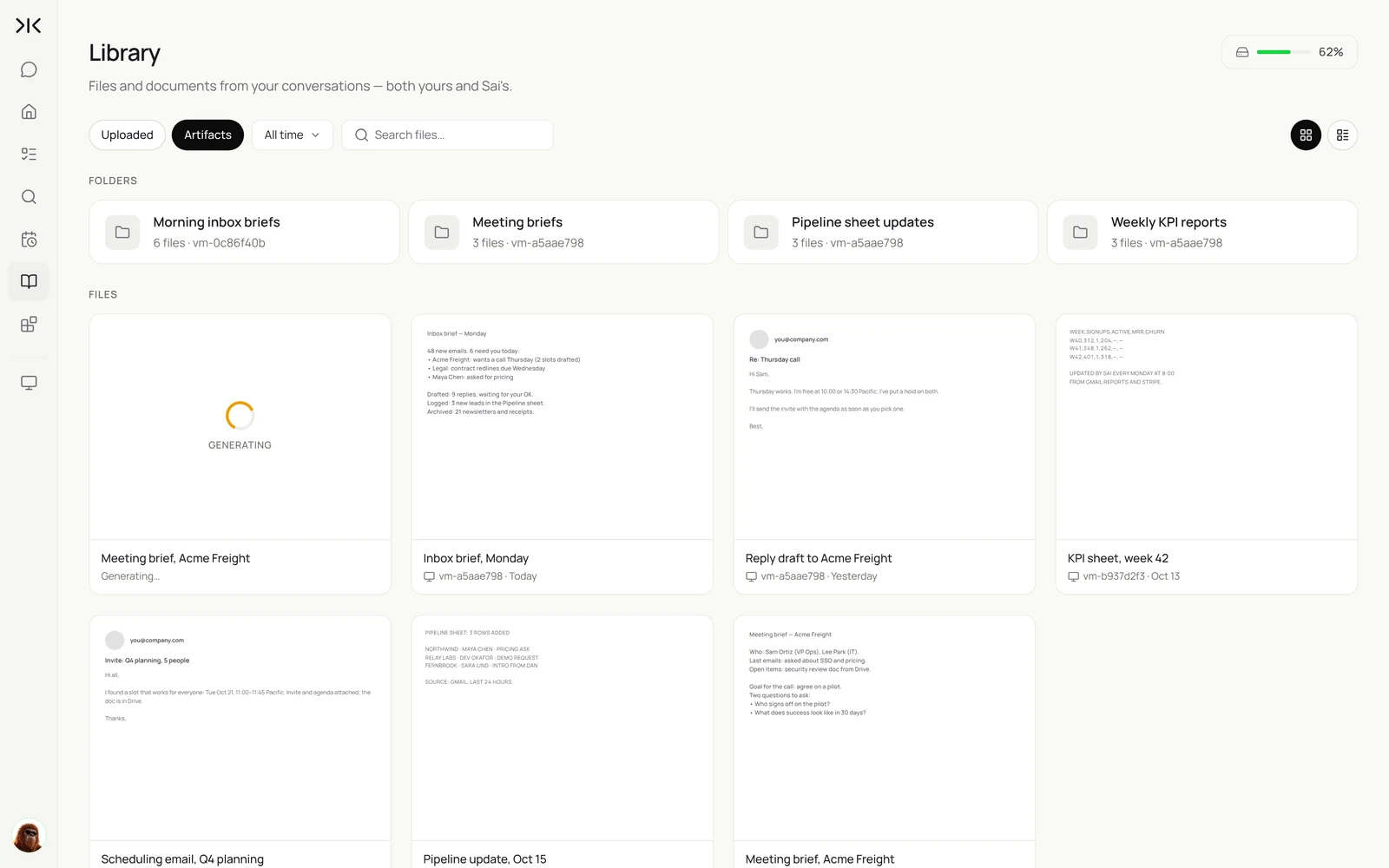
Task: Switch to list view
Action: (1342, 135)
